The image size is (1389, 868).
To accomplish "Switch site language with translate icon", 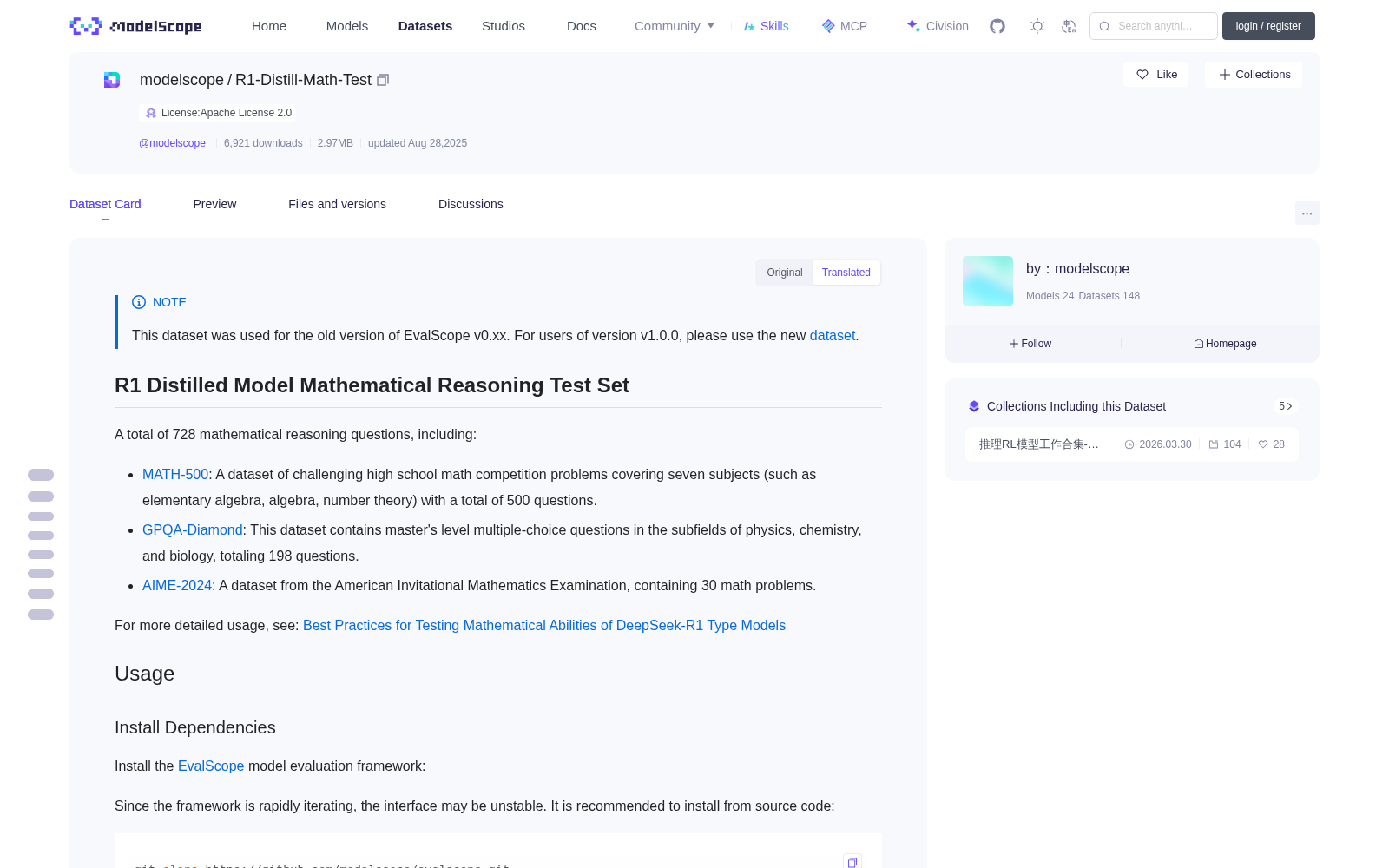I will tap(1069, 26).
